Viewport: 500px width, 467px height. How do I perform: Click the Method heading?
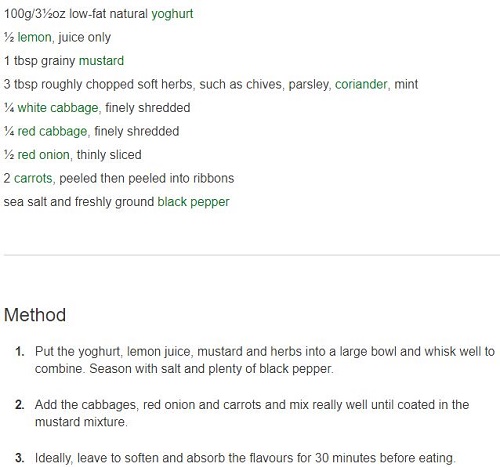(35, 315)
